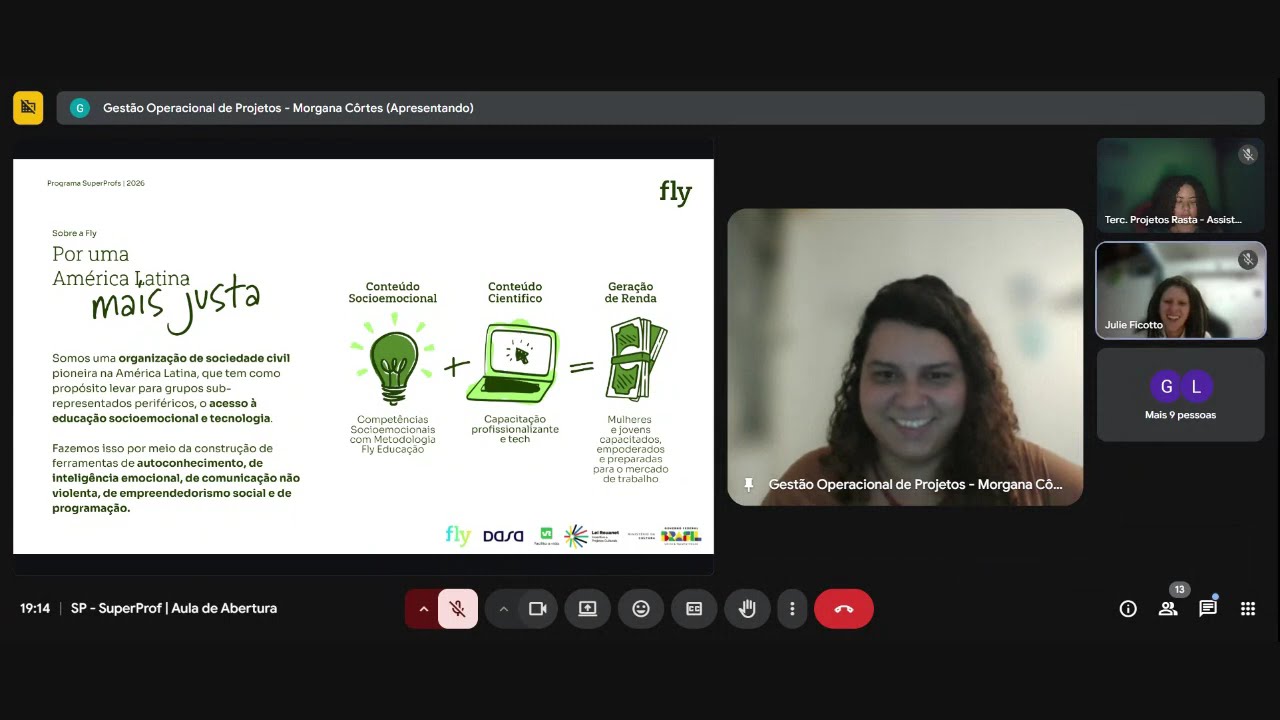Click the 19:14 clock in the bottom bar
1280x720 pixels.
[35, 608]
